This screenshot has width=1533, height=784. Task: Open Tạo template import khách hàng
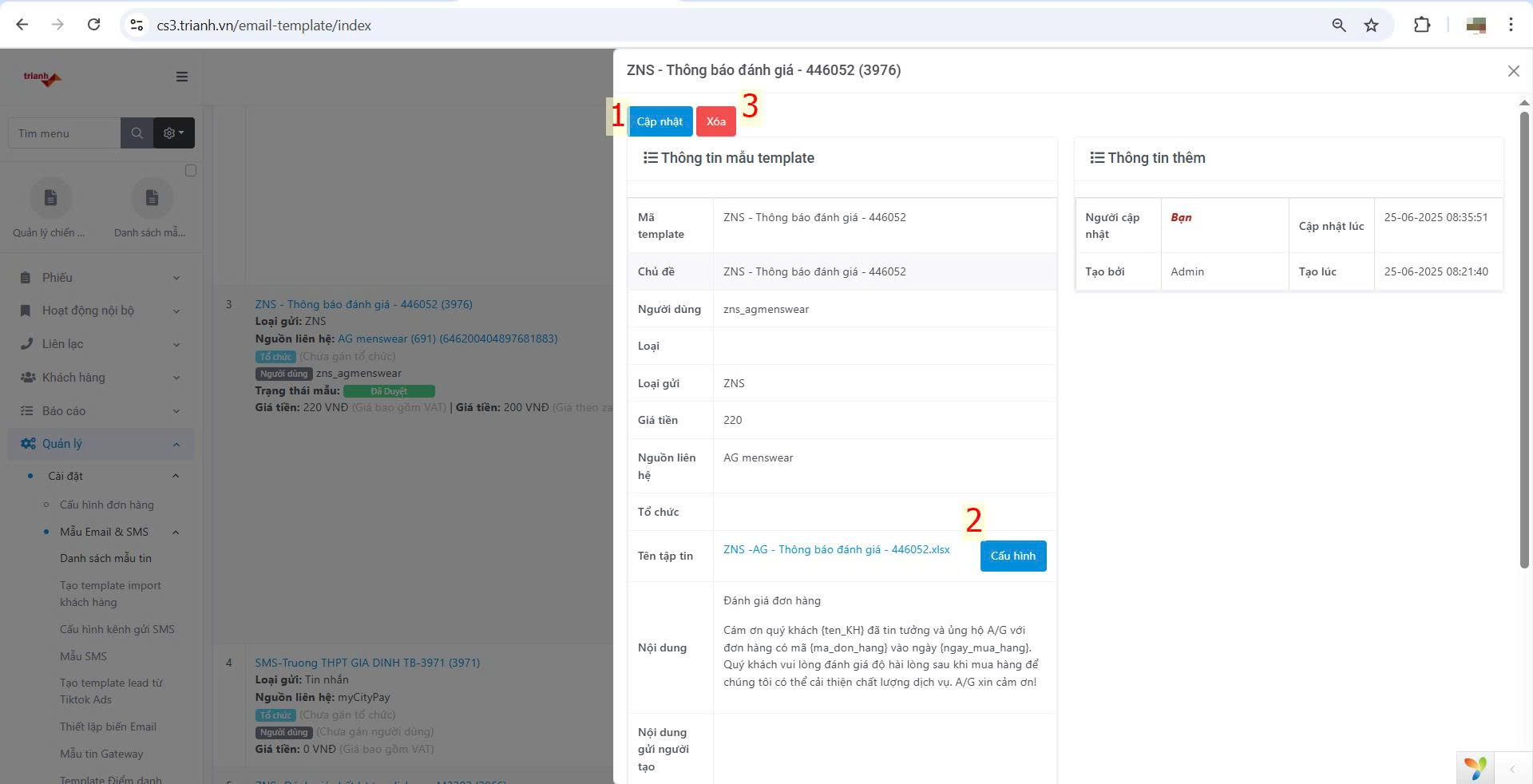pos(110,594)
